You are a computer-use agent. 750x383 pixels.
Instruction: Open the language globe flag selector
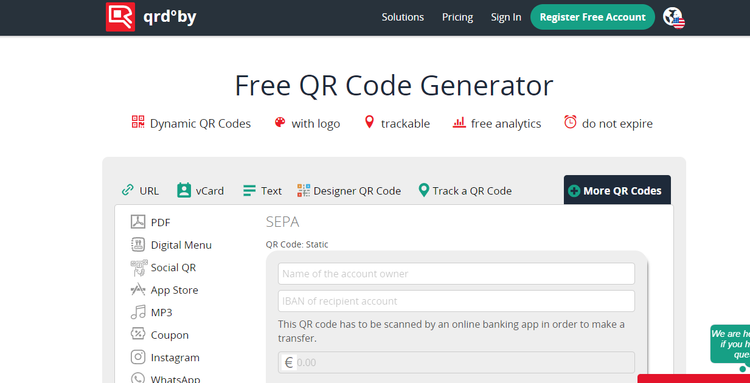pyautogui.click(x=673, y=17)
